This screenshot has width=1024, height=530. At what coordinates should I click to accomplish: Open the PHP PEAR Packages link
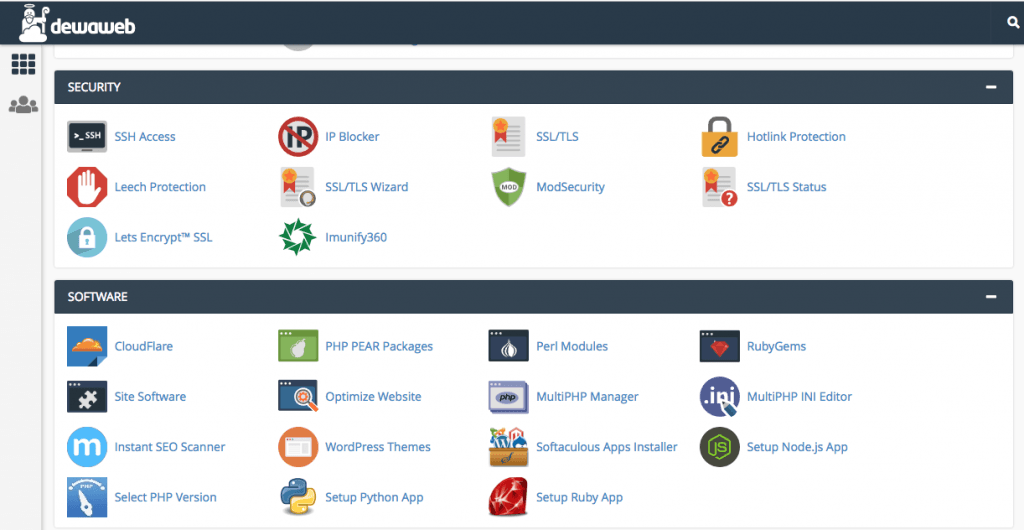379,346
